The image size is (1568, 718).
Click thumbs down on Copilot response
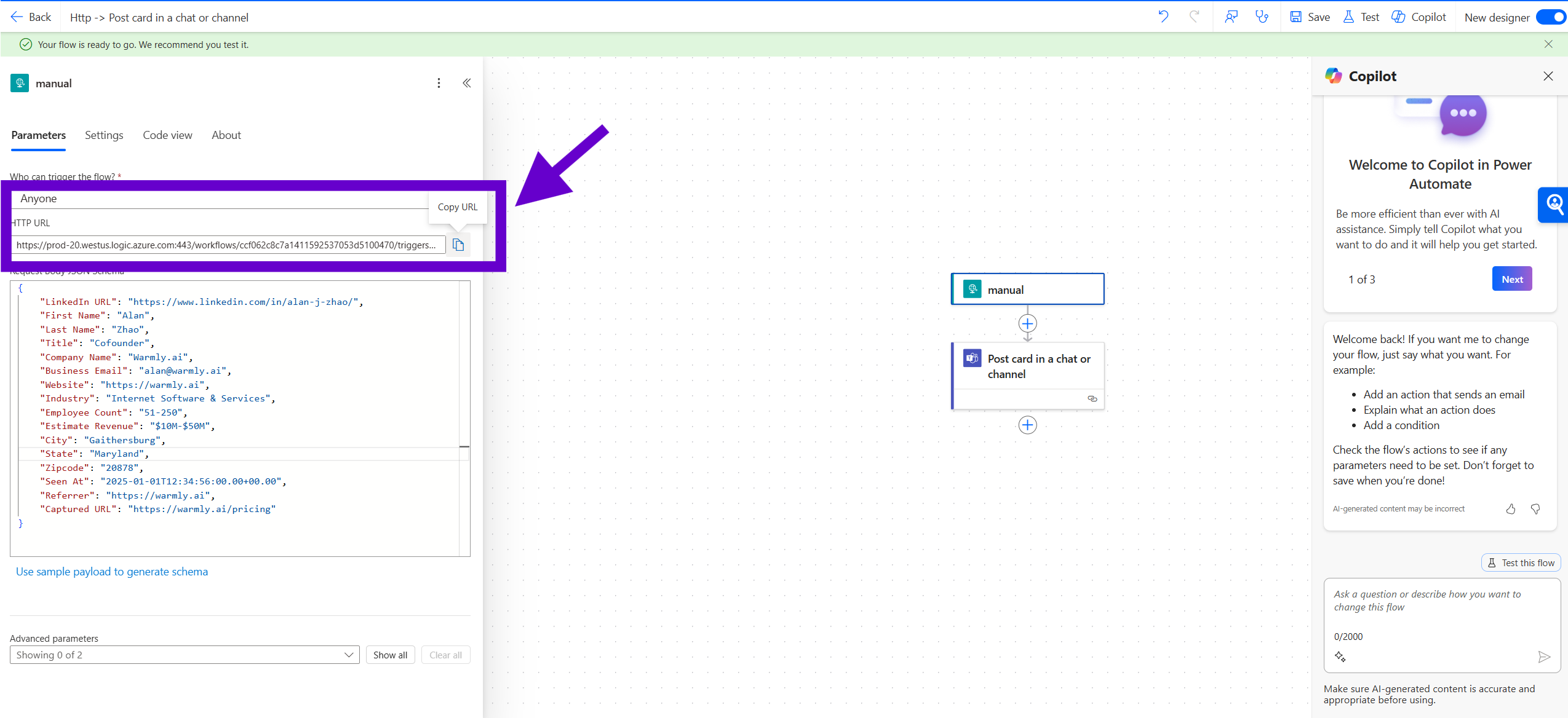pyautogui.click(x=1535, y=509)
